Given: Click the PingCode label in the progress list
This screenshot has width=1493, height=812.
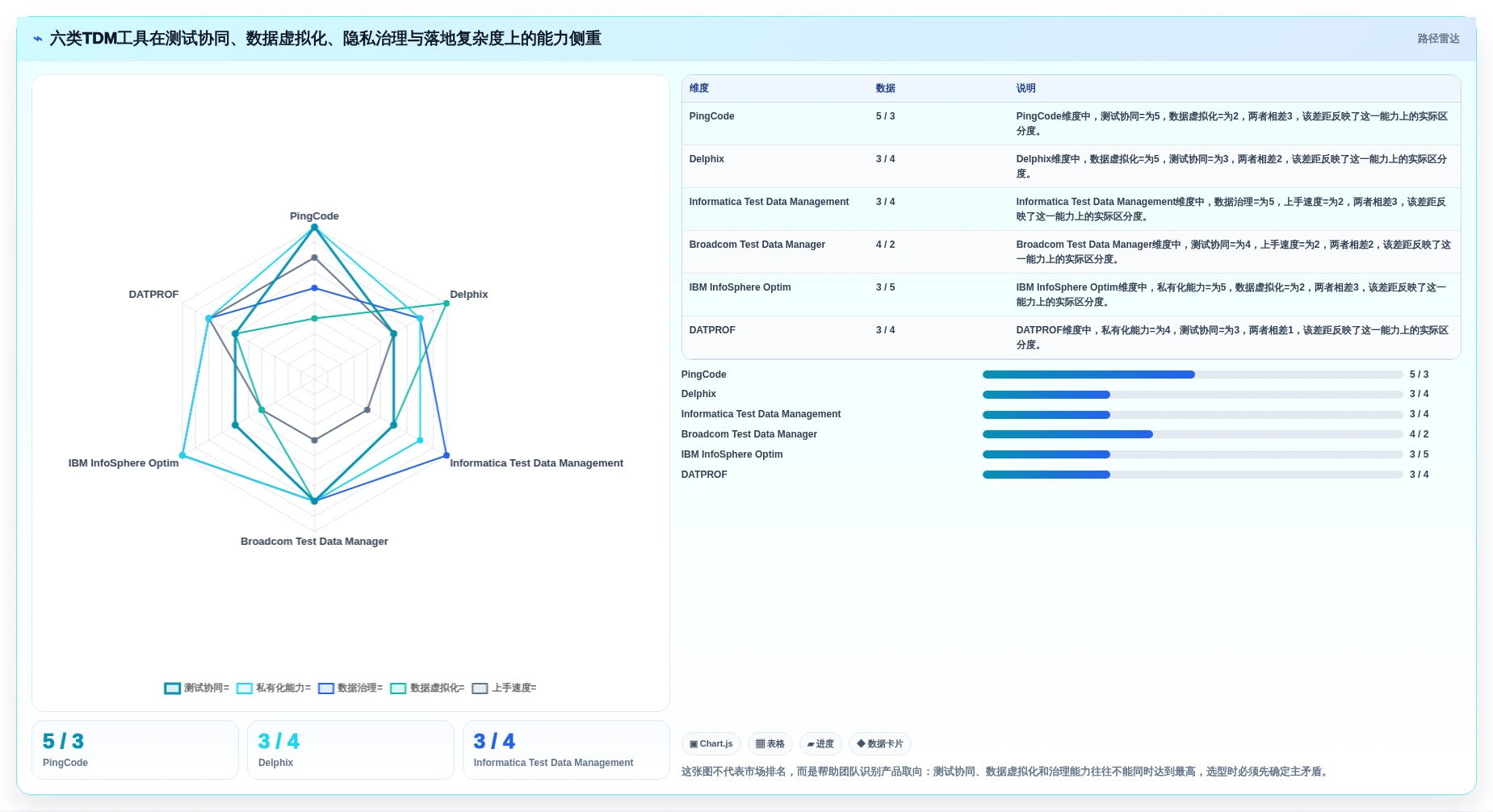Looking at the screenshot, I should point(703,375).
